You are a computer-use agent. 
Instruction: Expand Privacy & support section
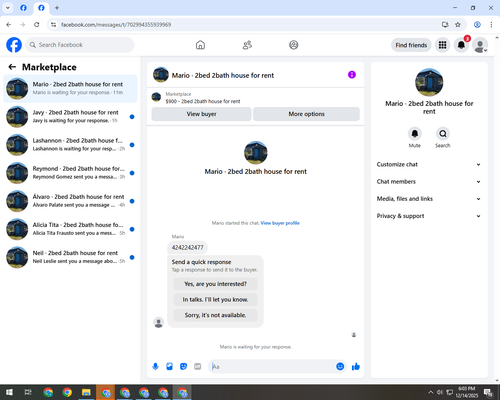(x=429, y=216)
